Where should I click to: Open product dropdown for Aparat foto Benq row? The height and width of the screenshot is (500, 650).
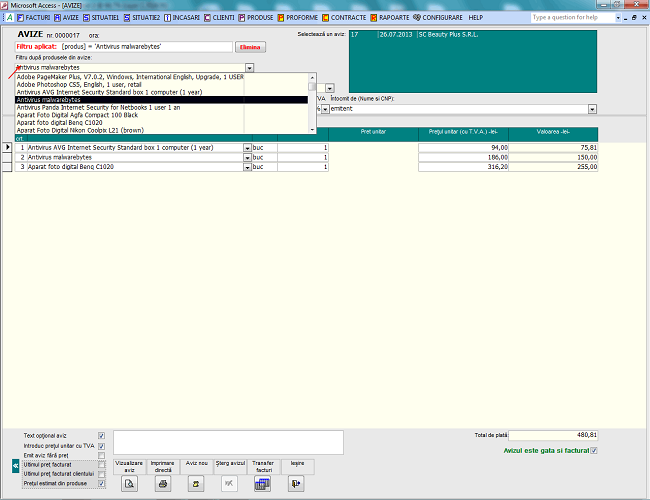[247, 166]
